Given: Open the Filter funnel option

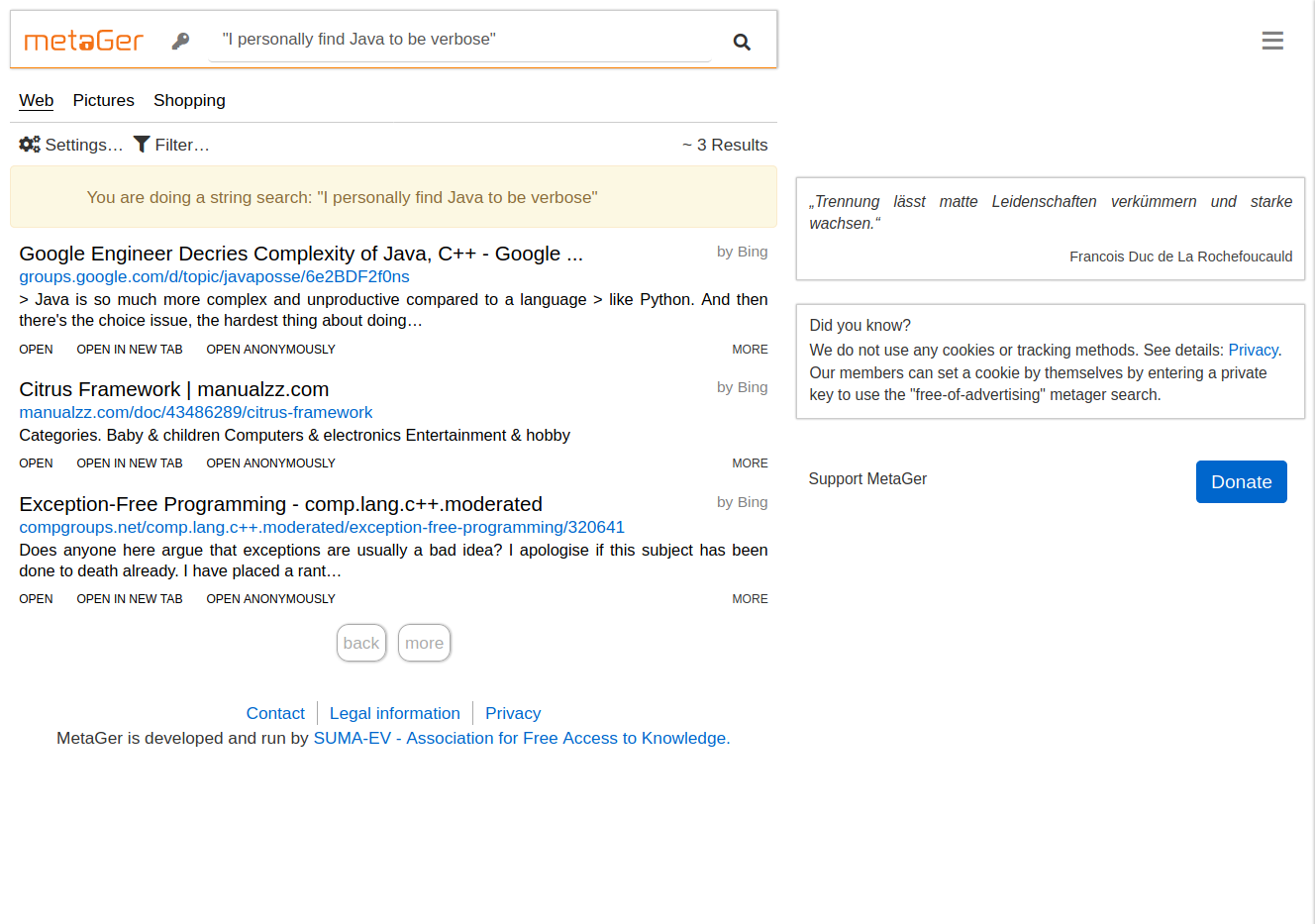Looking at the screenshot, I should 171,145.
